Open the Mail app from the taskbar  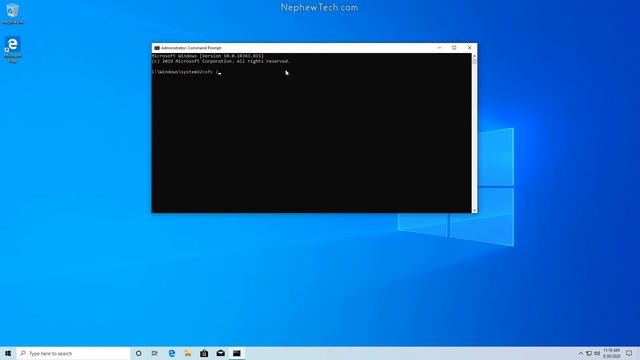pos(220,353)
